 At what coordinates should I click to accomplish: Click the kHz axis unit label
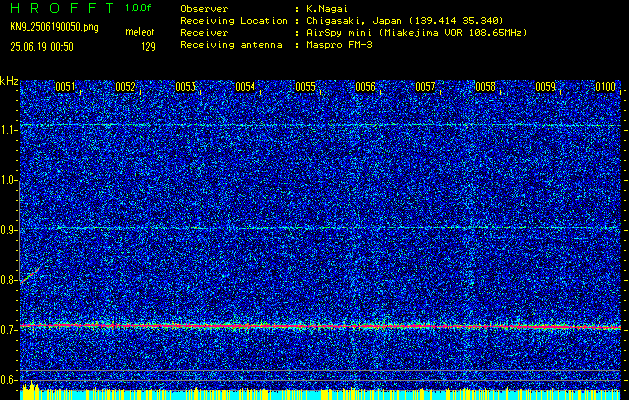tap(9, 81)
